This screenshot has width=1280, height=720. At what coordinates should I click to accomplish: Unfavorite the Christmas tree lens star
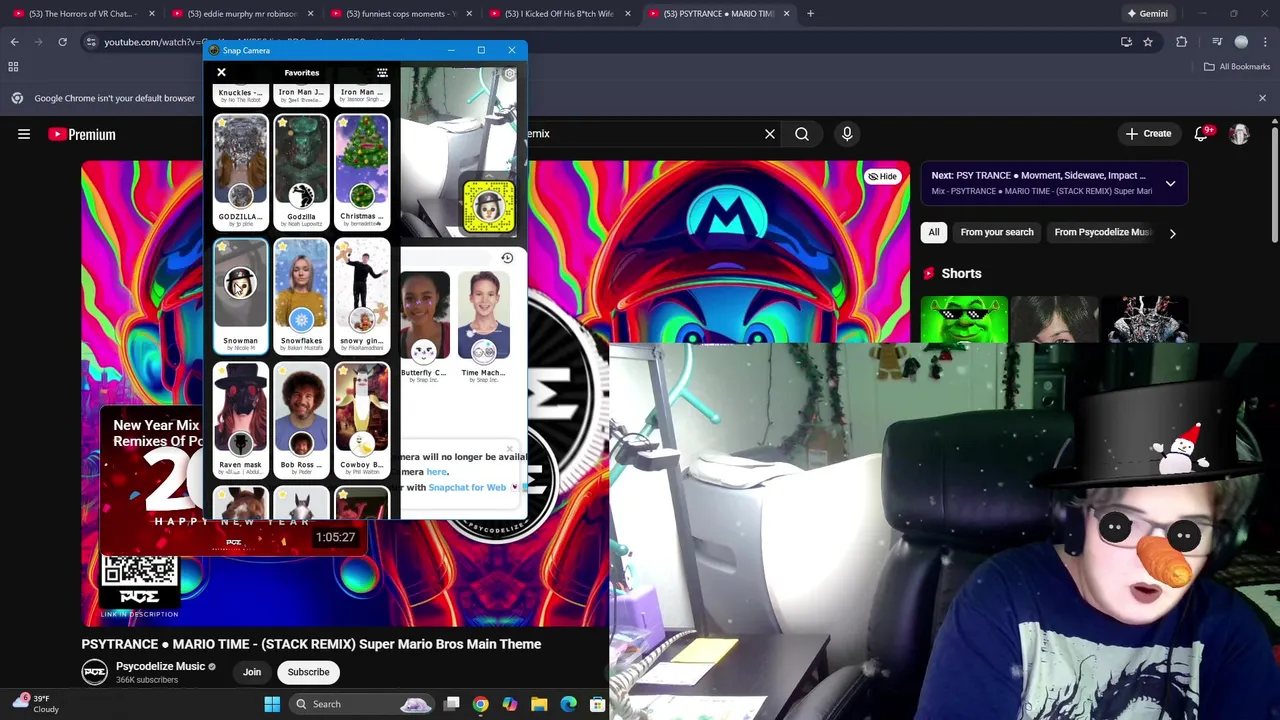(343, 123)
